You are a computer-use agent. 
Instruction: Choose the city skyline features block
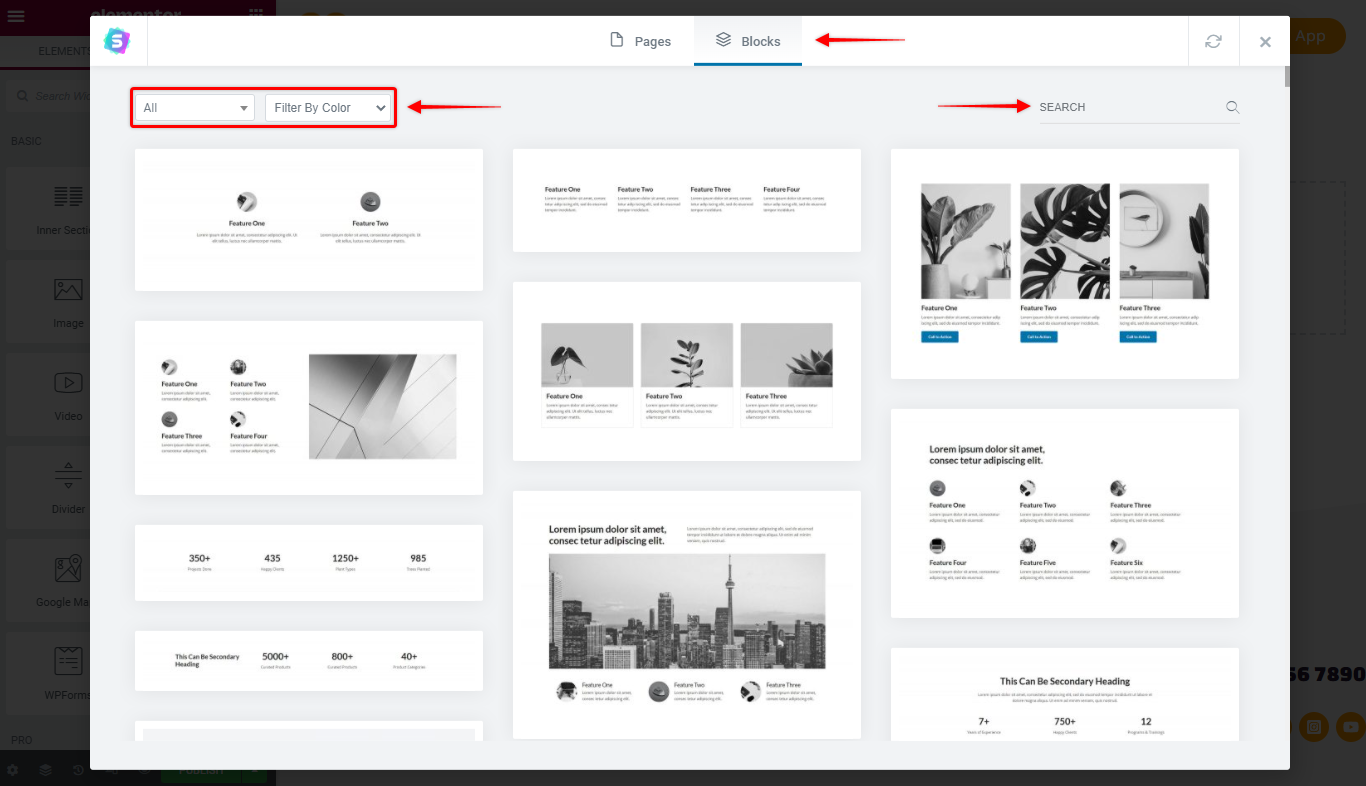687,615
